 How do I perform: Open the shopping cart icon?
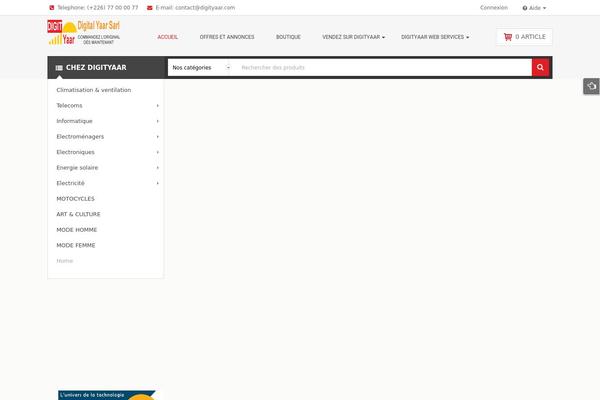click(508, 37)
